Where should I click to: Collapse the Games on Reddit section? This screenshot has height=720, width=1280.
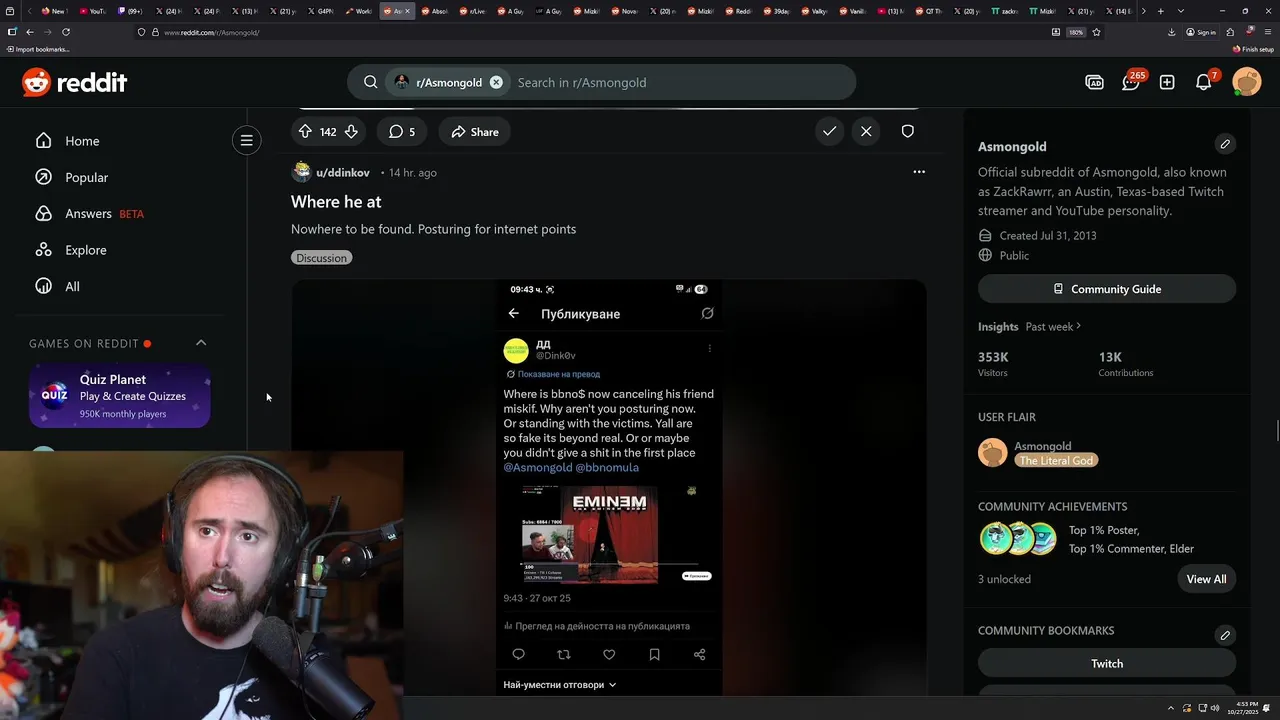click(x=201, y=343)
